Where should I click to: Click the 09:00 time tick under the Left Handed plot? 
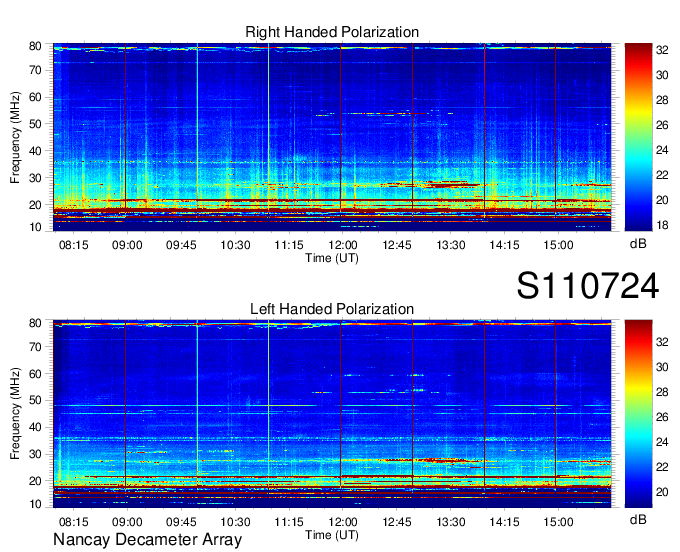coord(127,522)
